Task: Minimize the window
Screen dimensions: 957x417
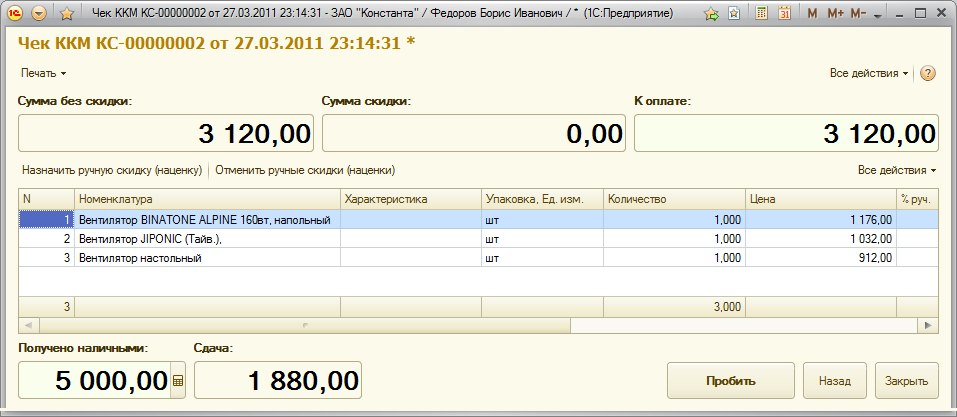Action: coord(900,13)
